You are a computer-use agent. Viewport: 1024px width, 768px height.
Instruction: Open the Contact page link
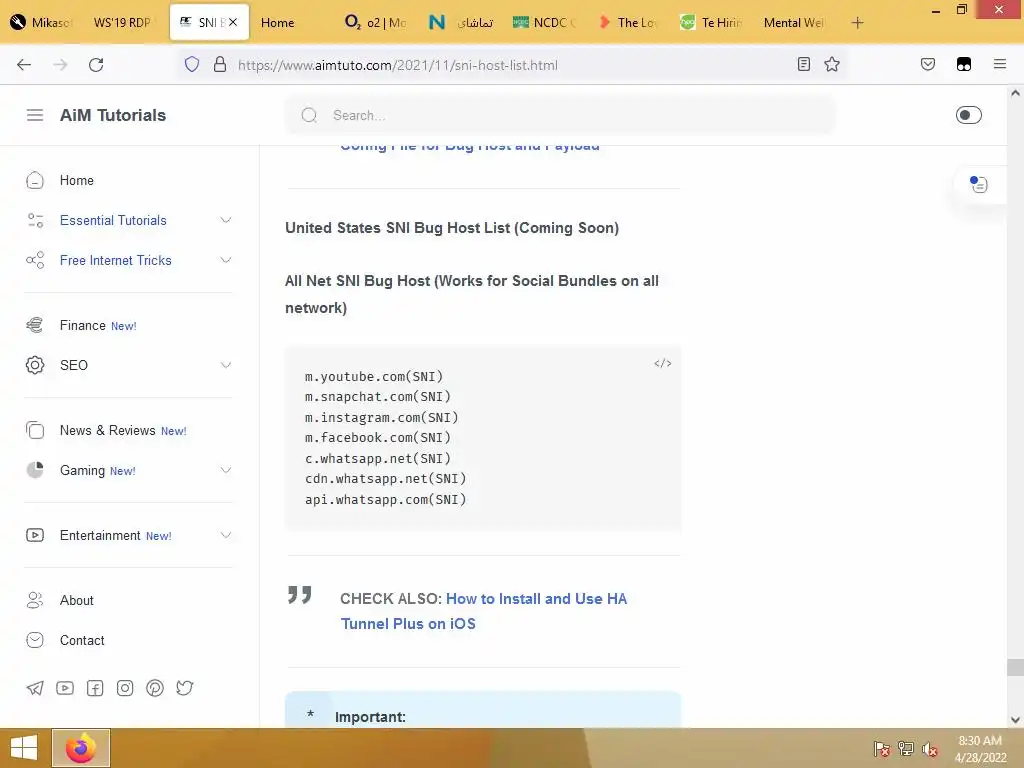click(82, 640)
